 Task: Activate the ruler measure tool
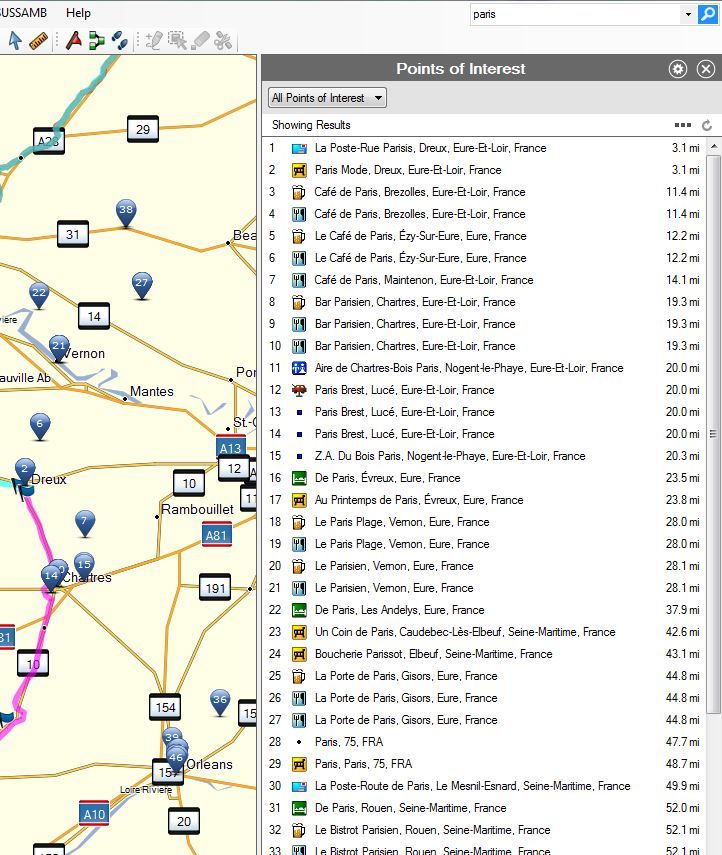(x=39, y=40)
